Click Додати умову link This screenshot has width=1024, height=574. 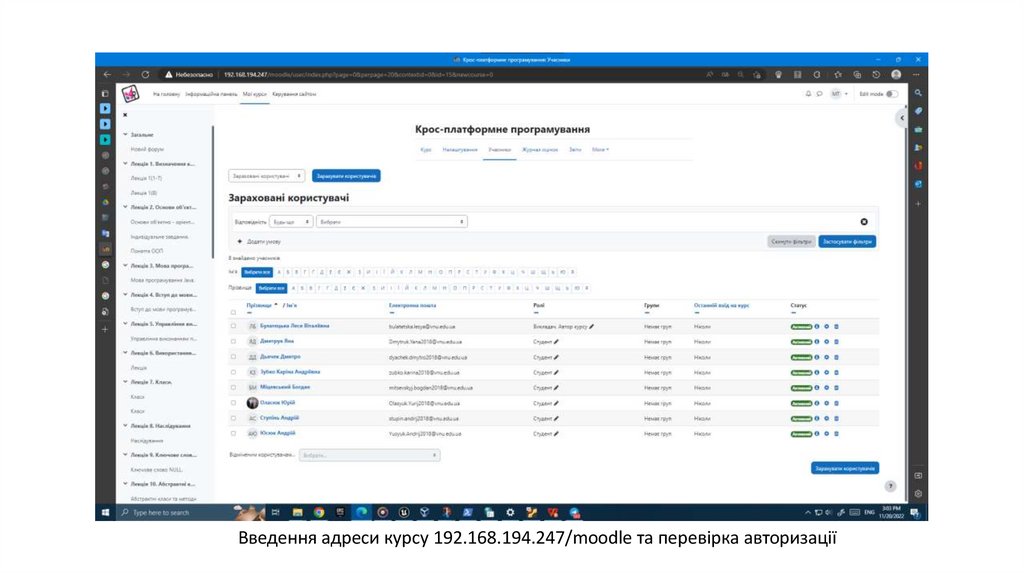(259, 242)
